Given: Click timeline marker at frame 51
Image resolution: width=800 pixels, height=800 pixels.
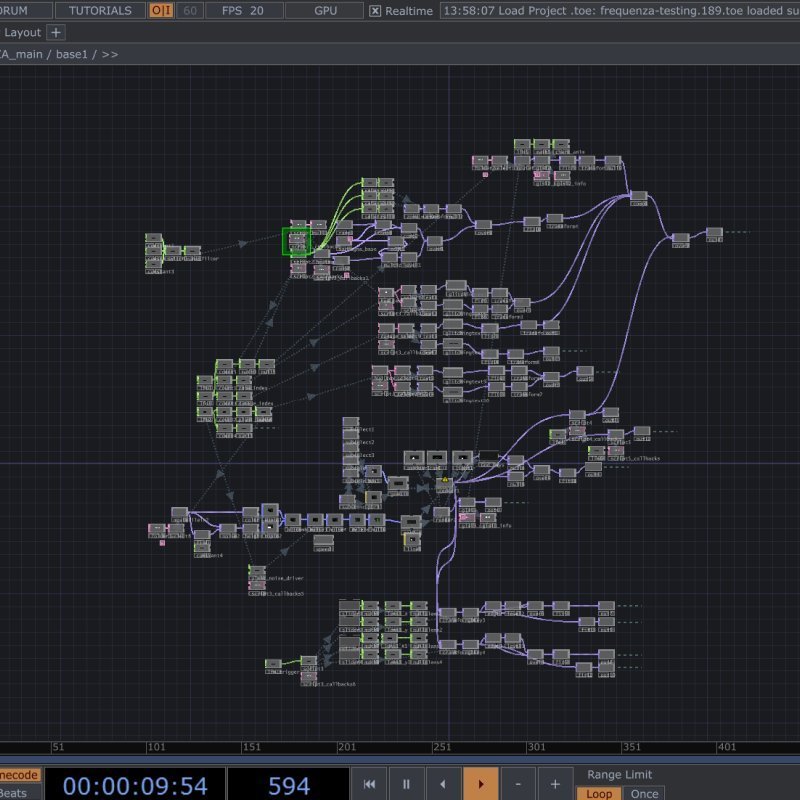Looking at the screenshot, I should pos(58,747).
